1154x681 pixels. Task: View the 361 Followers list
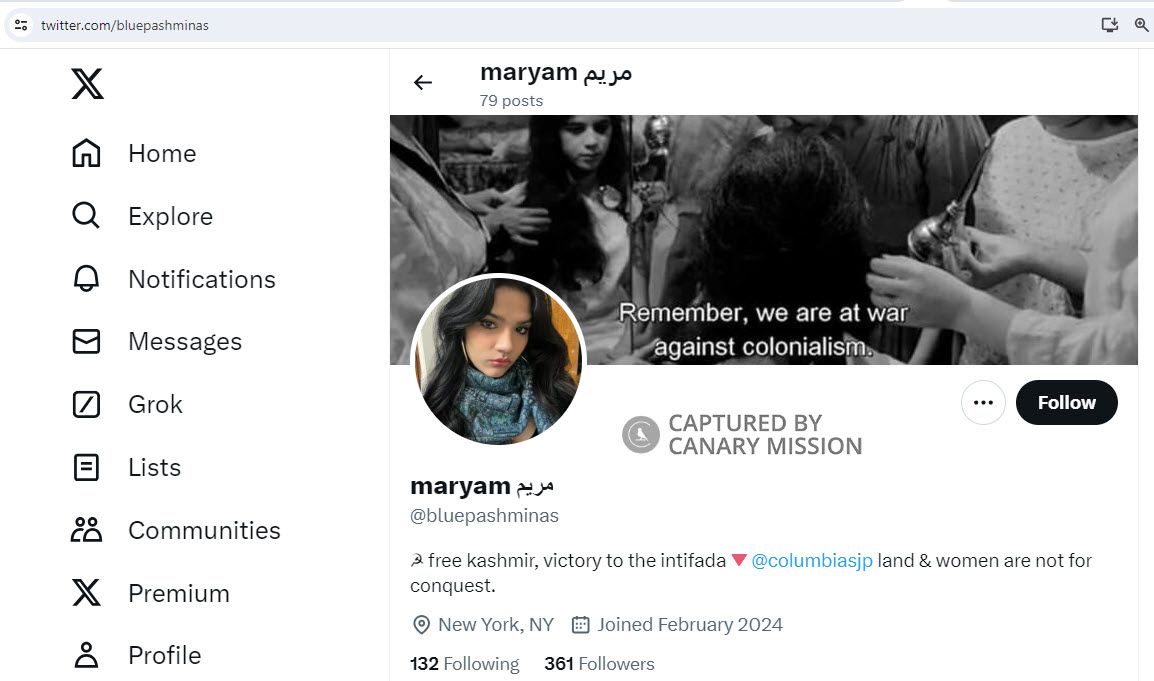click(x=599, y=664)
